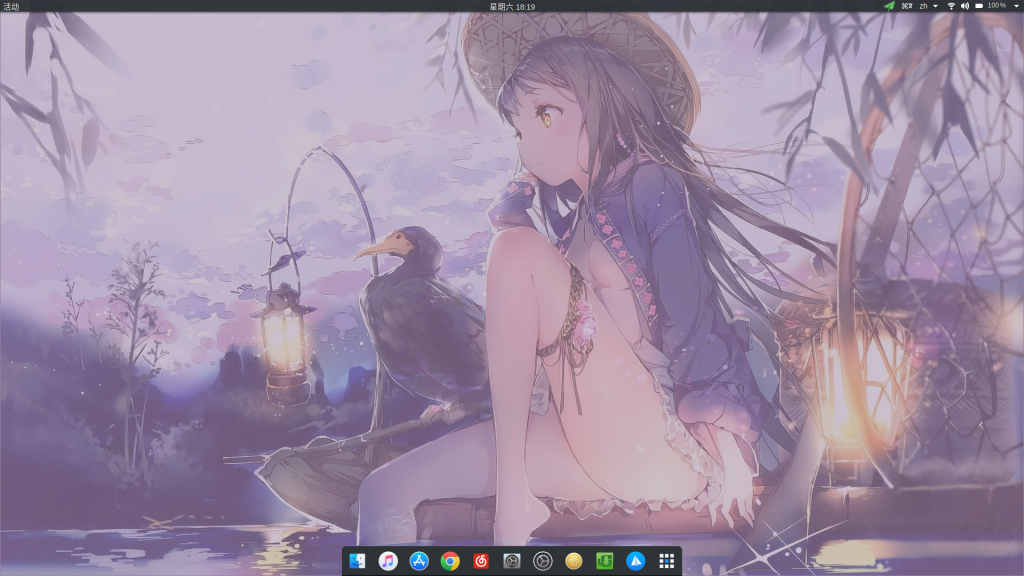Click the green paper plane tray icon
The width and height of the screenshot is (1024, 576).
click(889, 6)
